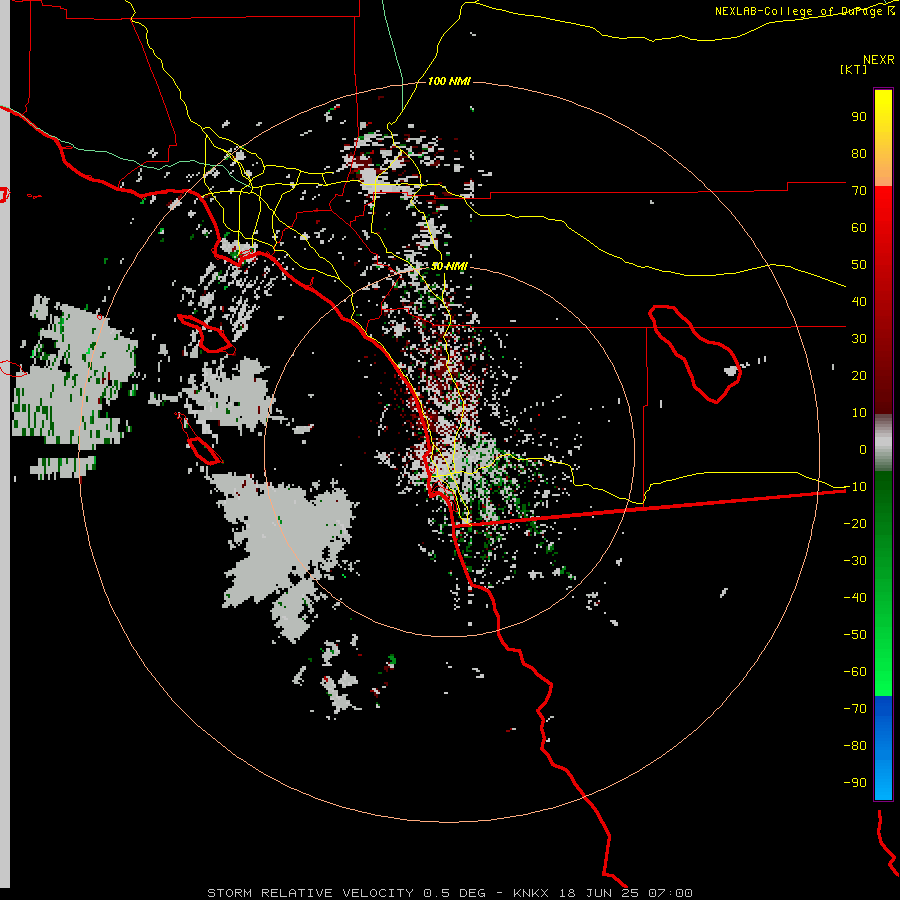Click the 0 value on velocity scale
The width and height of the screenshot is (900, 900).
tap(863, 449)
